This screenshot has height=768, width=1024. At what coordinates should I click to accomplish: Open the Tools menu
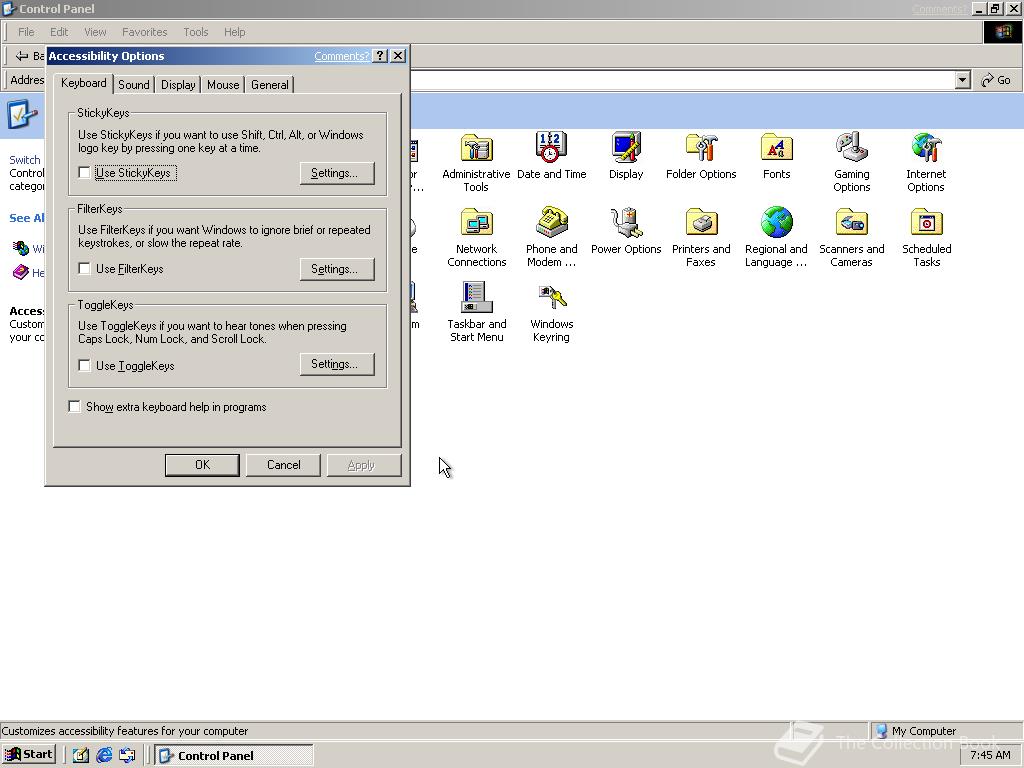tap(195, 32)
